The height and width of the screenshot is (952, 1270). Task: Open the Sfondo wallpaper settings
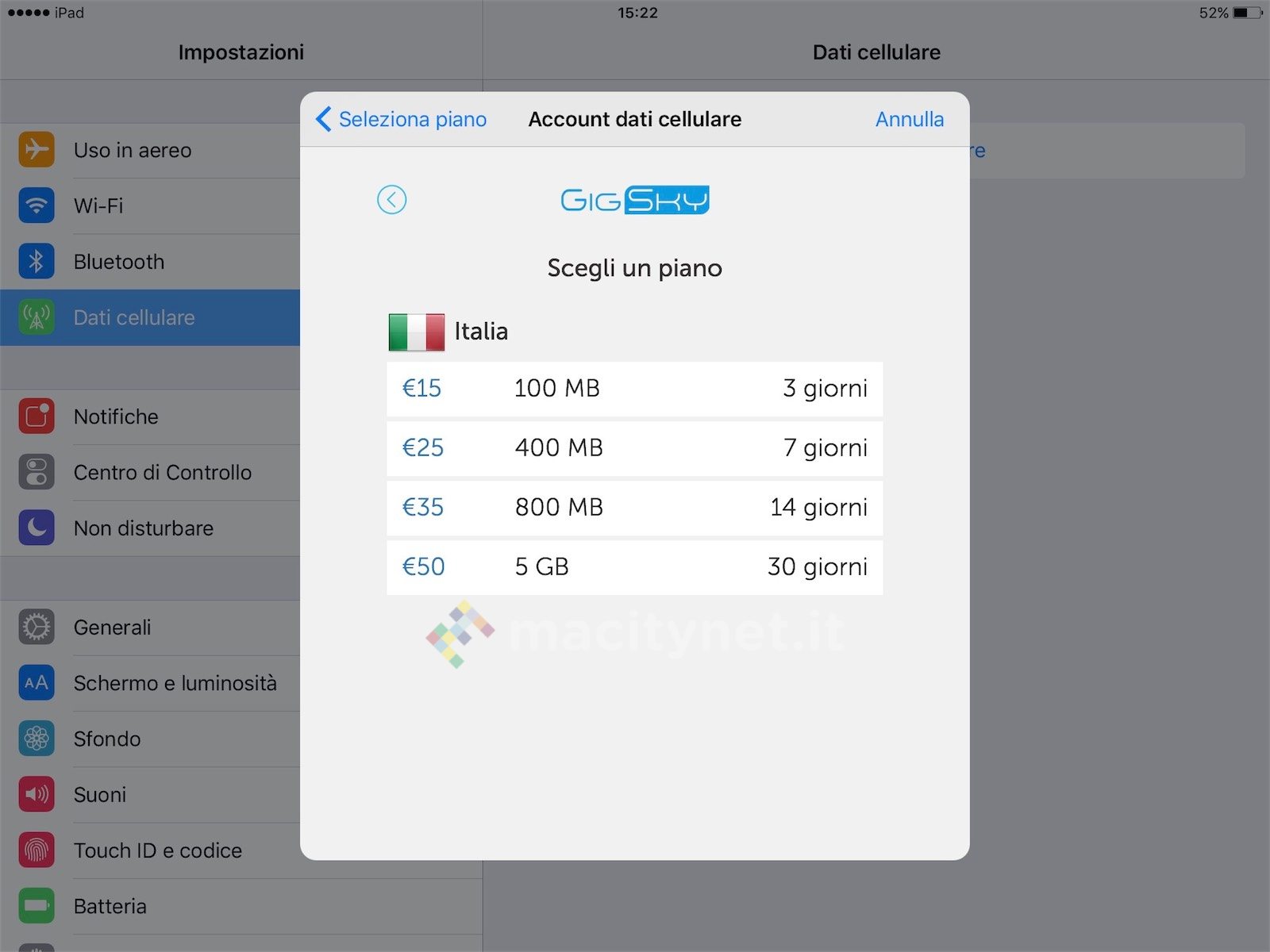(x=107, y=739)
